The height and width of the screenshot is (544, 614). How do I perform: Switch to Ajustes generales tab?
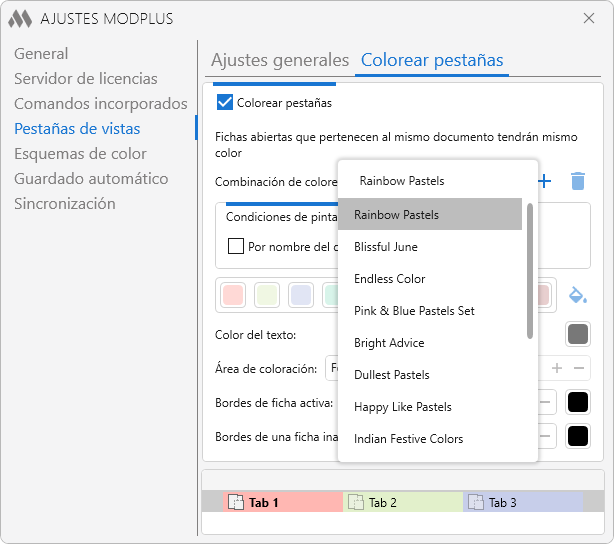pyautogui.click(x=280, y=60)
